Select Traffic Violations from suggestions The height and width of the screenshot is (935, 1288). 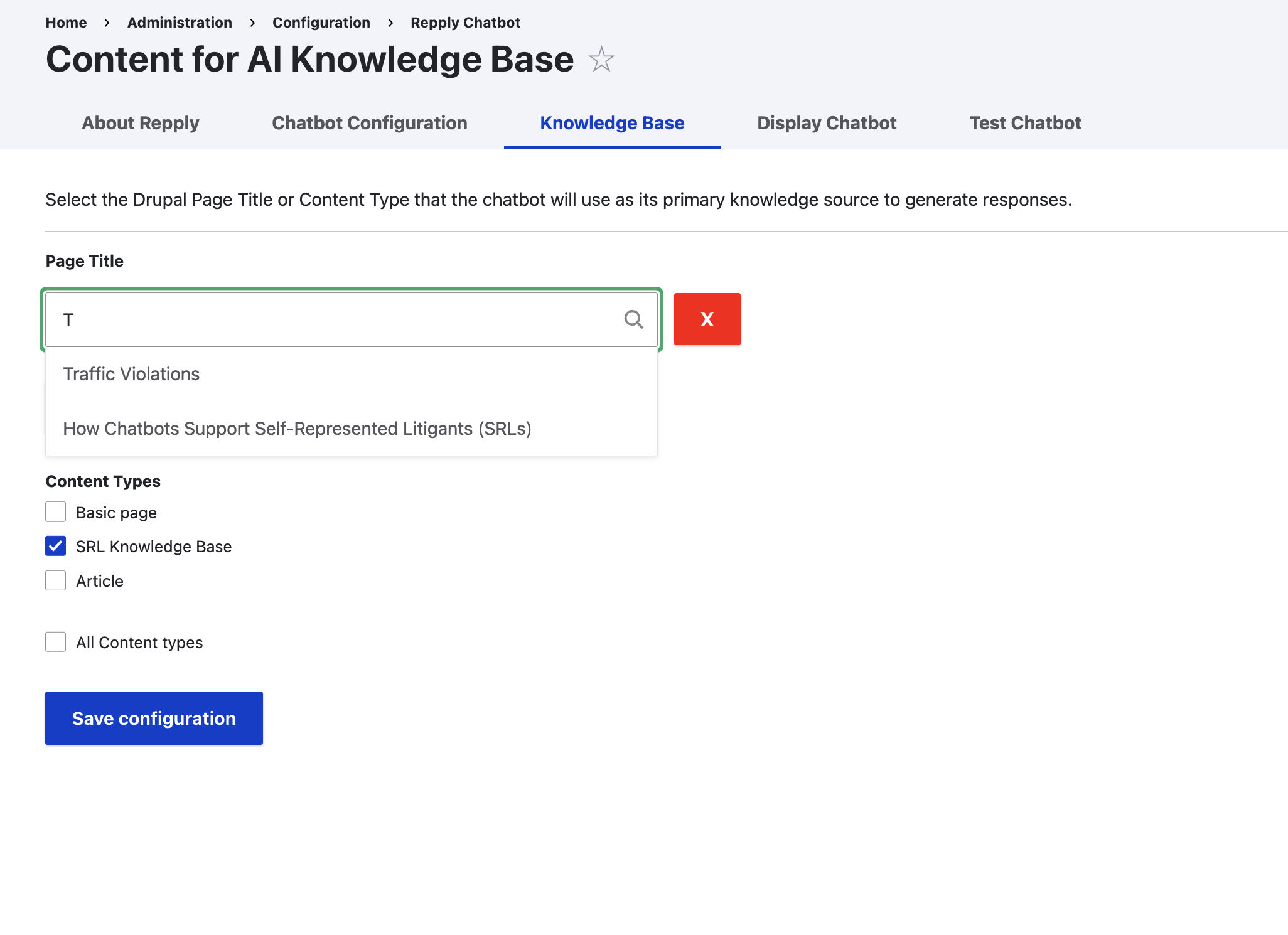[x=131, y=374]
